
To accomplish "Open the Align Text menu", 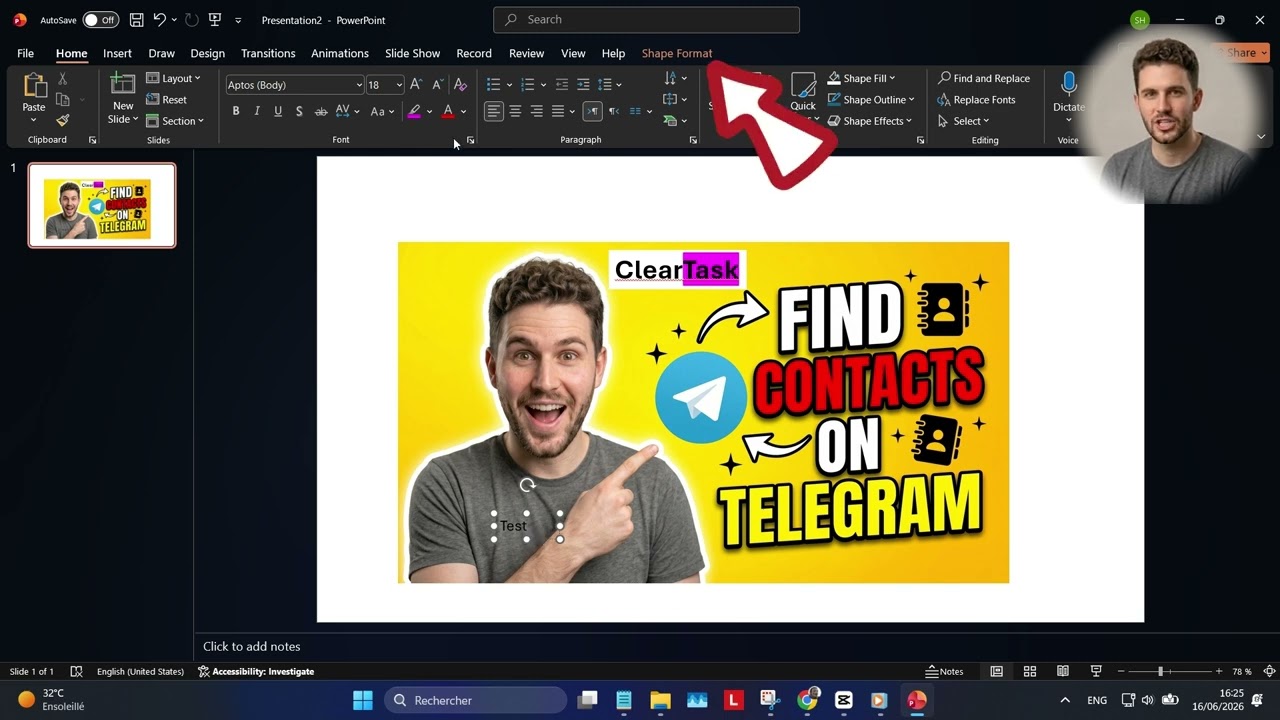I will pos(675,100).
